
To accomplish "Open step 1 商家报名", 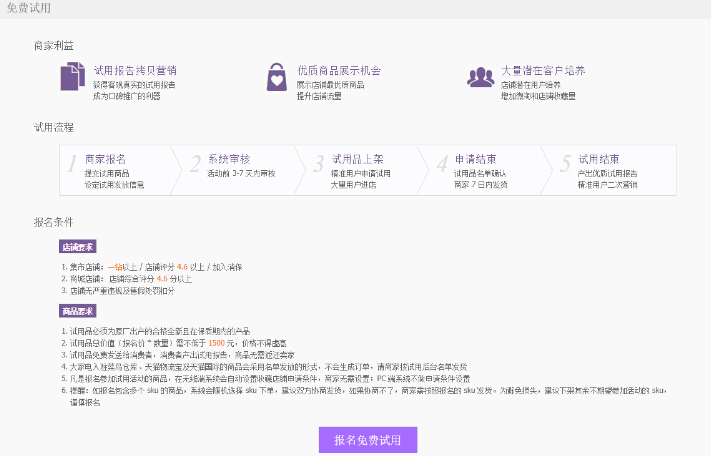I will pos(106,159).
